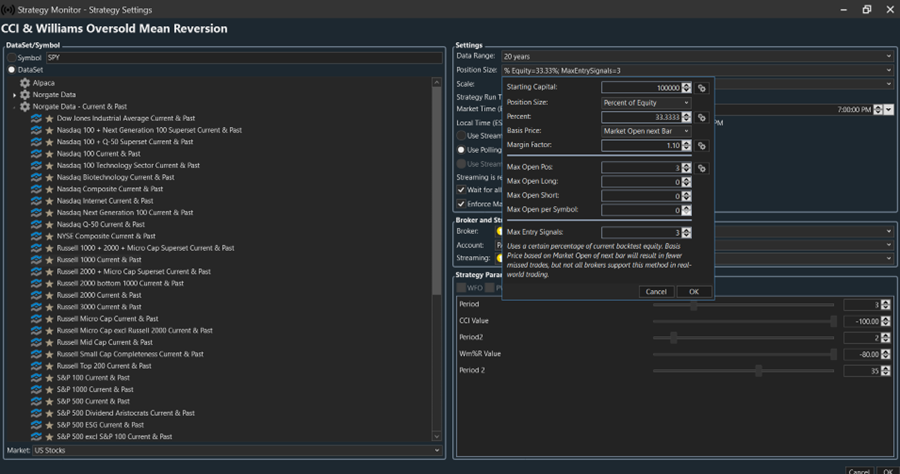Click the star icon for S&P 500 Current & Past
Image resolution: width=900 pixels, height=474 pixels.
pos(49,401)
